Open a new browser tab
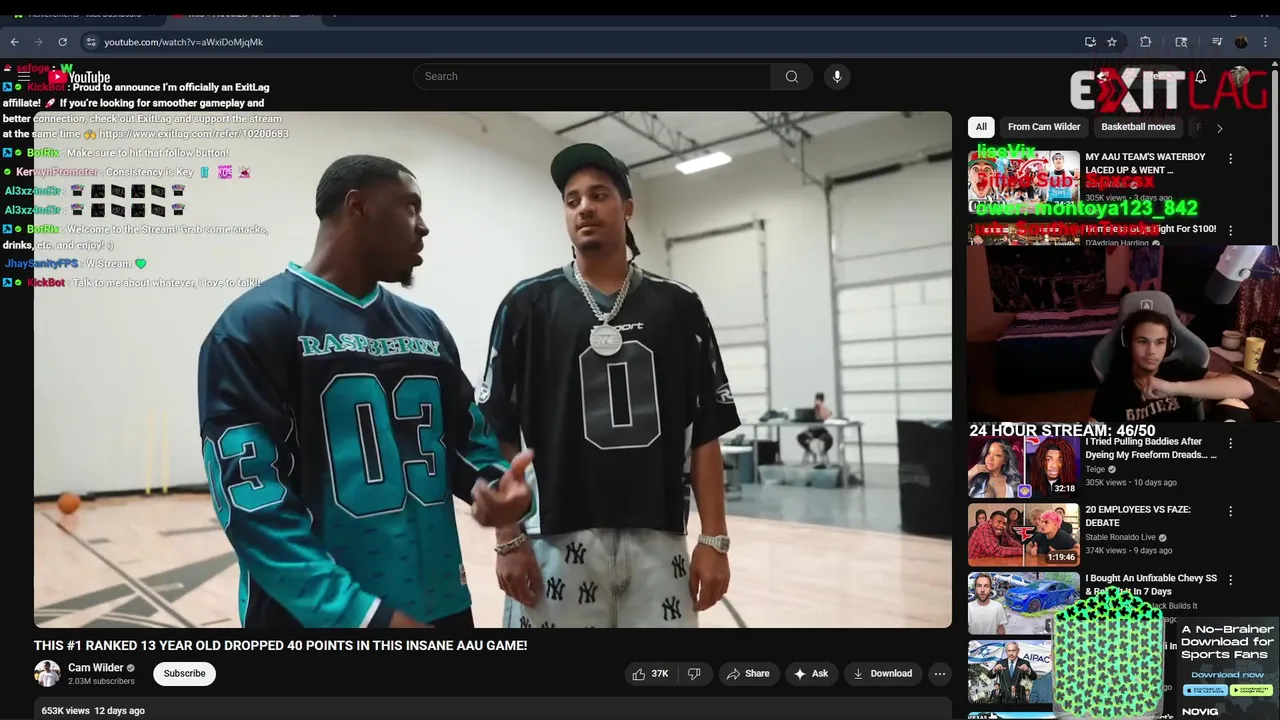 334,14
